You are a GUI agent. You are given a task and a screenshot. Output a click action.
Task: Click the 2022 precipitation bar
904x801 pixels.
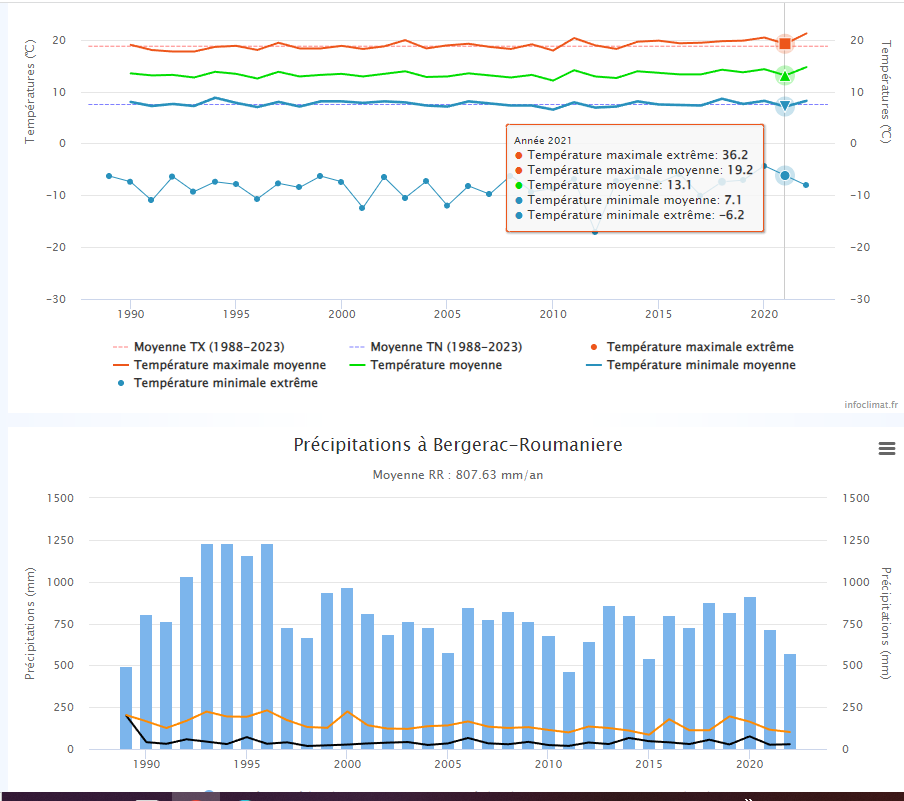(x=790, y=702)
